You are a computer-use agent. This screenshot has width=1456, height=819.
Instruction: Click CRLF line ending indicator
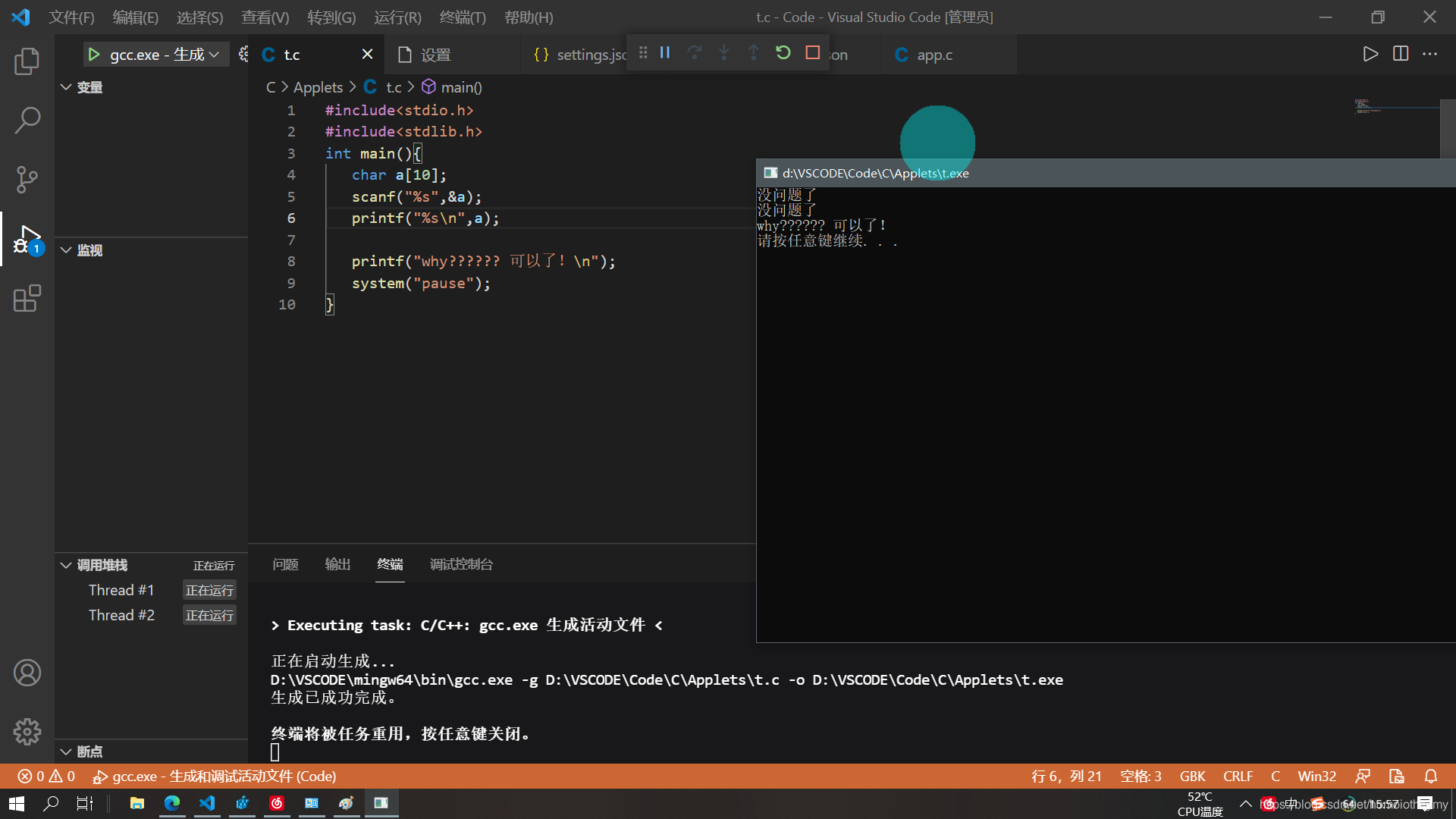click(1238, 776)
